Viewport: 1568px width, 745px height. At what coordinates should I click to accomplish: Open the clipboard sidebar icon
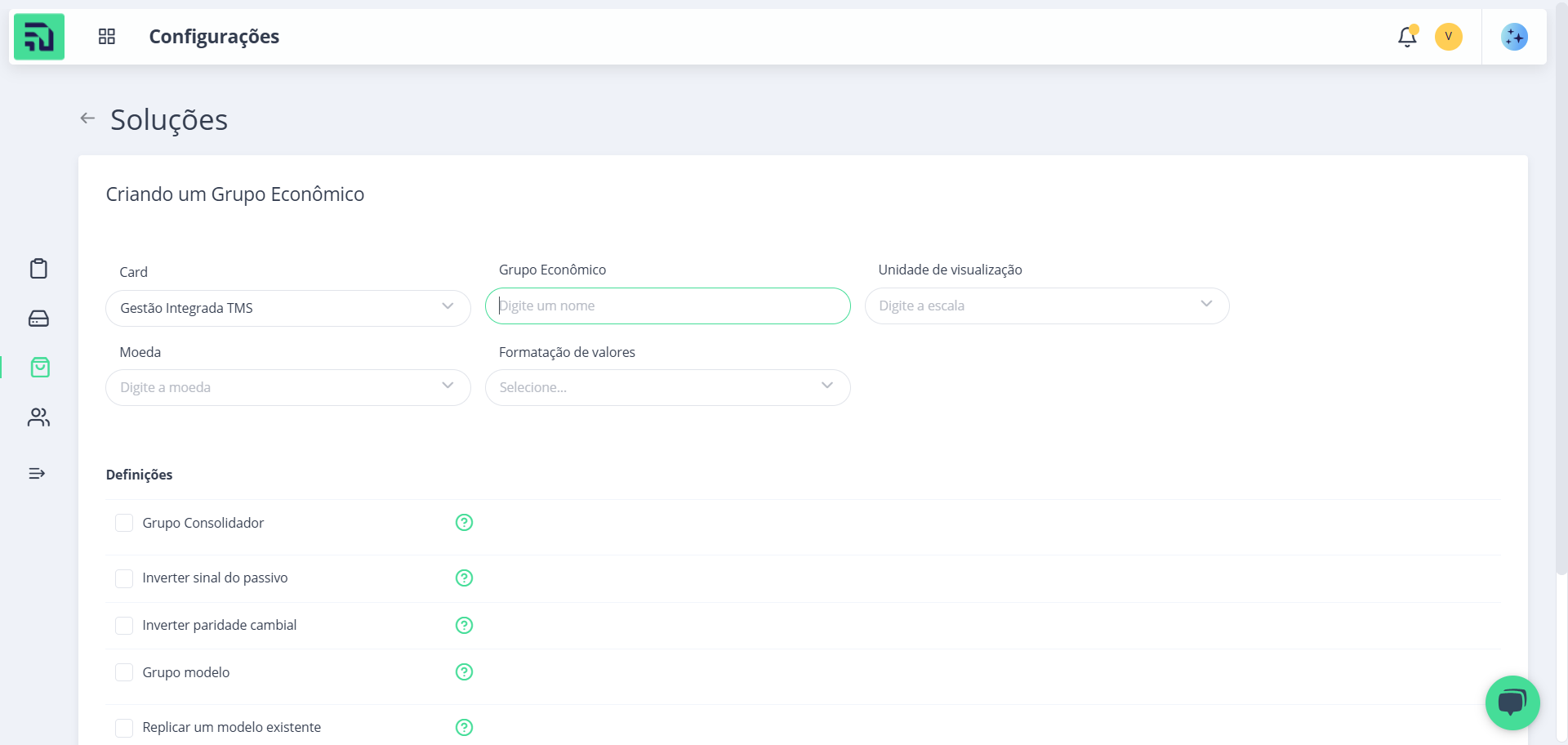point(38,269)
